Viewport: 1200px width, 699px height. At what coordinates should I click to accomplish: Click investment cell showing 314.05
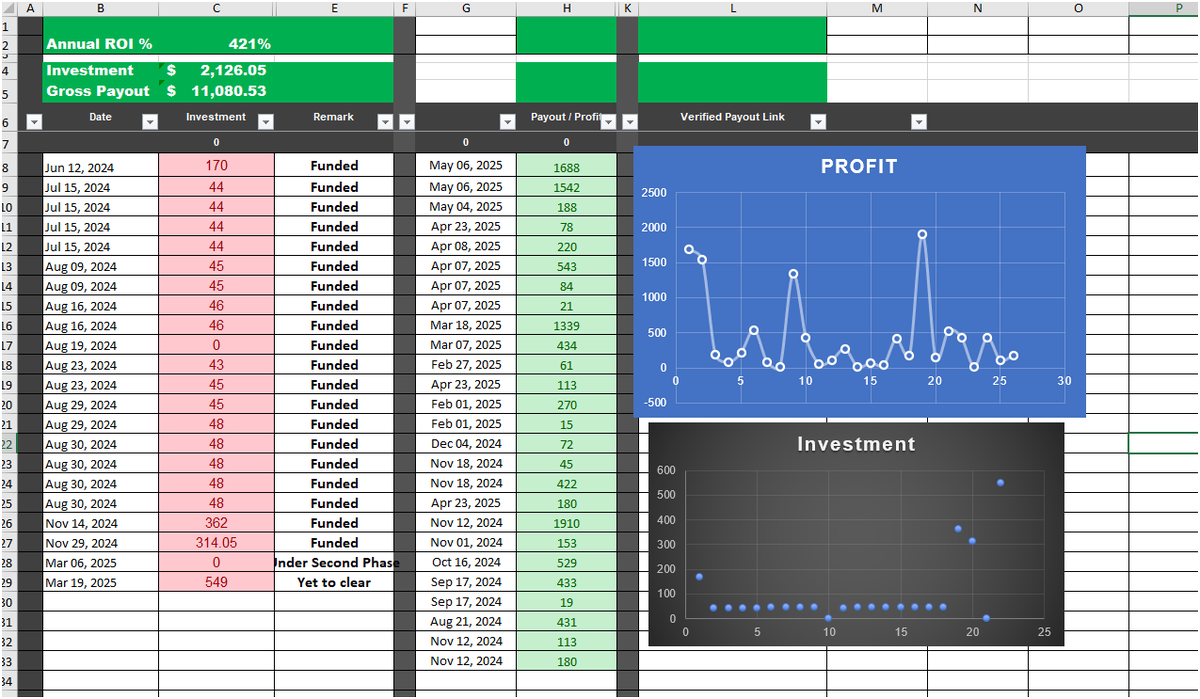coord(216,543)
